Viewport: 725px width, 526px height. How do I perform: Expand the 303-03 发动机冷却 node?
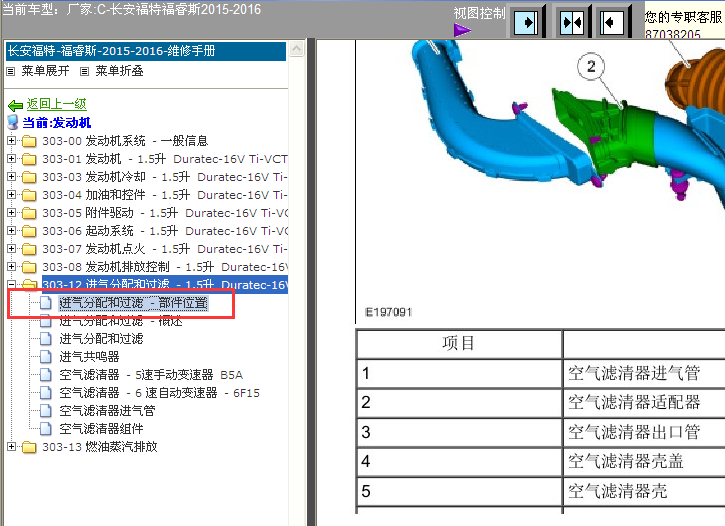(12, 176)
